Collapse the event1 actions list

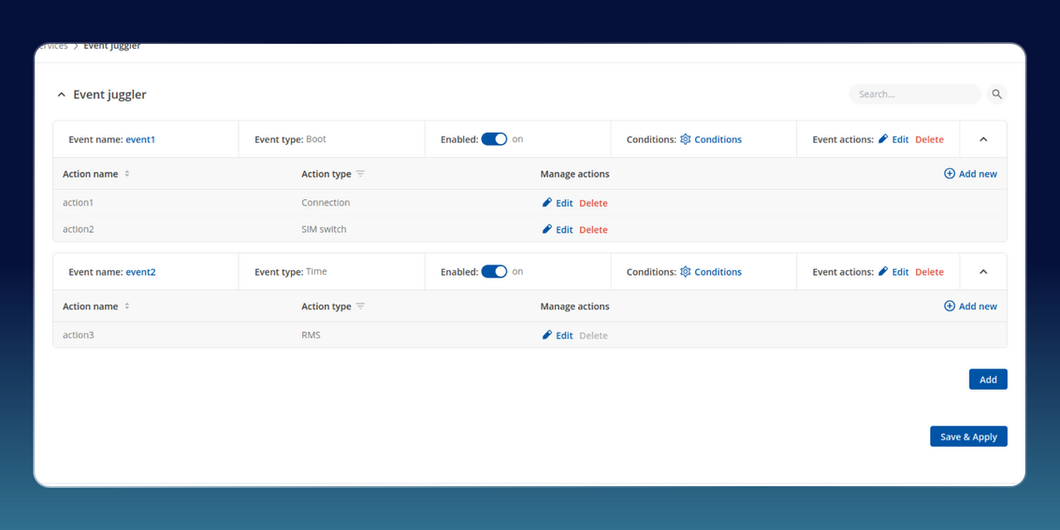[983, 140]
